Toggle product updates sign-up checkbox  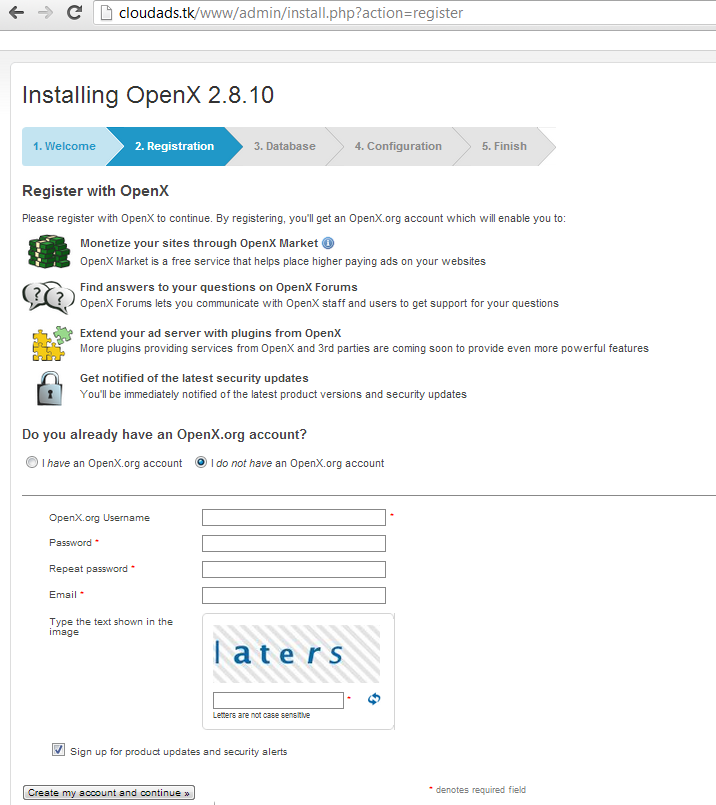pos(59,750)
